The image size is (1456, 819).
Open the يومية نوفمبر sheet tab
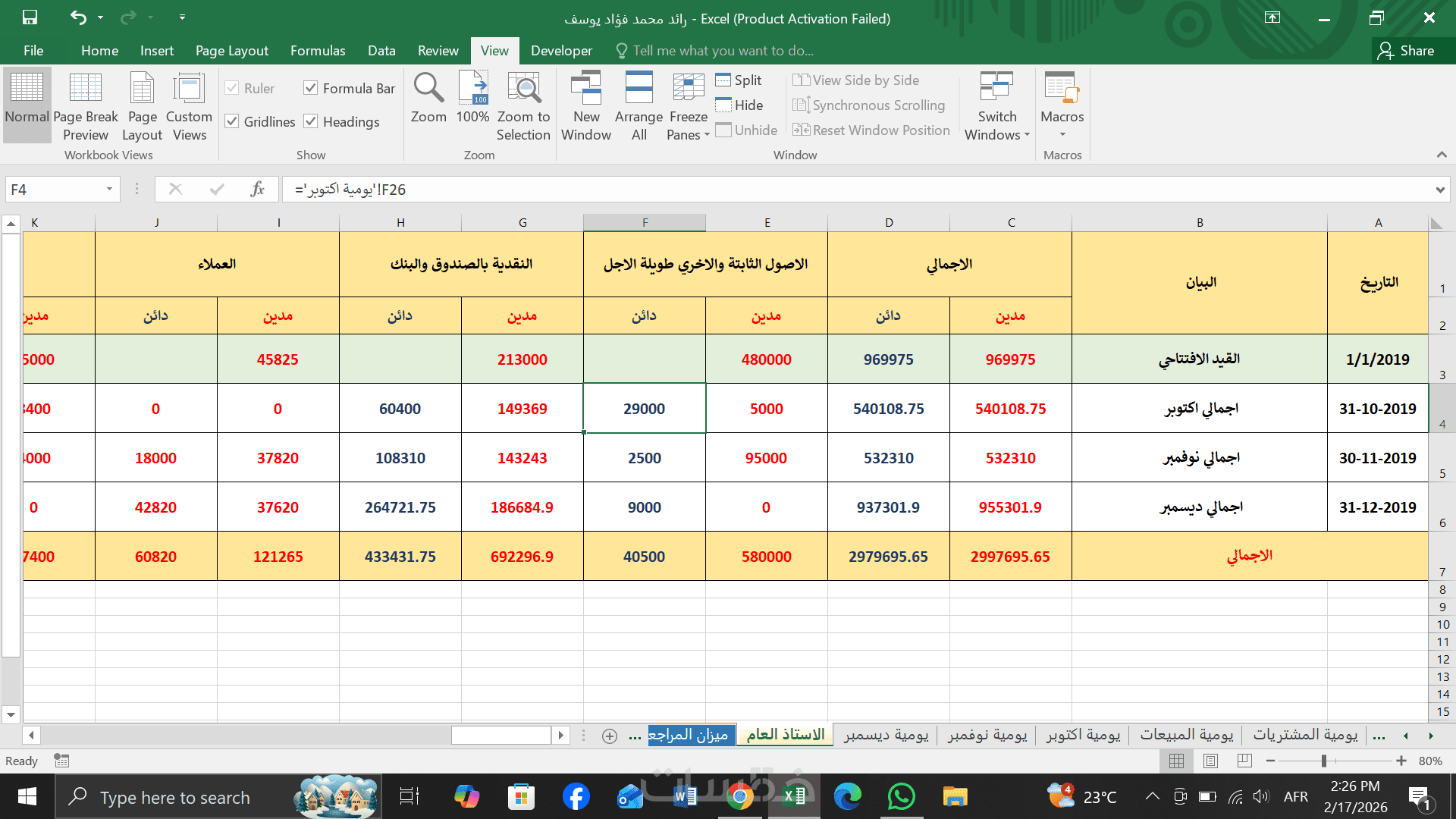click(987, 734)
